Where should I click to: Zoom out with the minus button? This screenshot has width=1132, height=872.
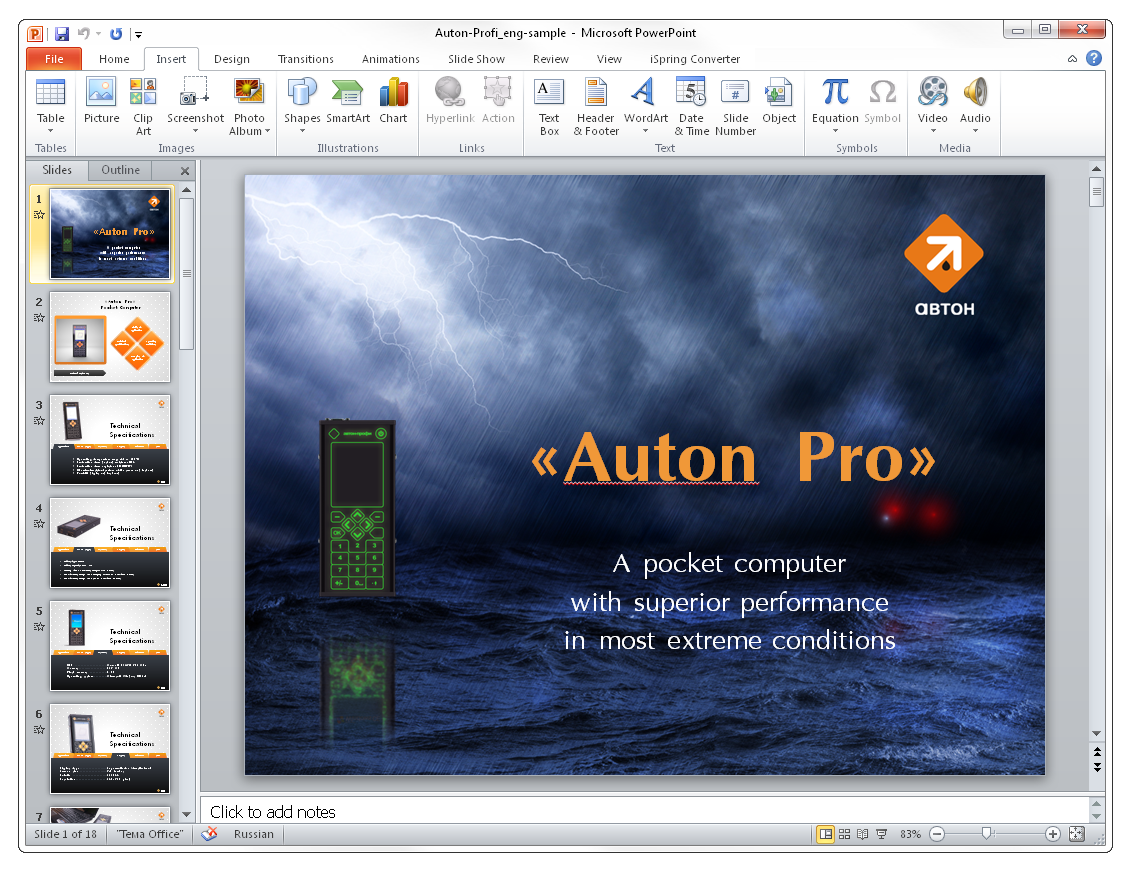pos(937,834)
